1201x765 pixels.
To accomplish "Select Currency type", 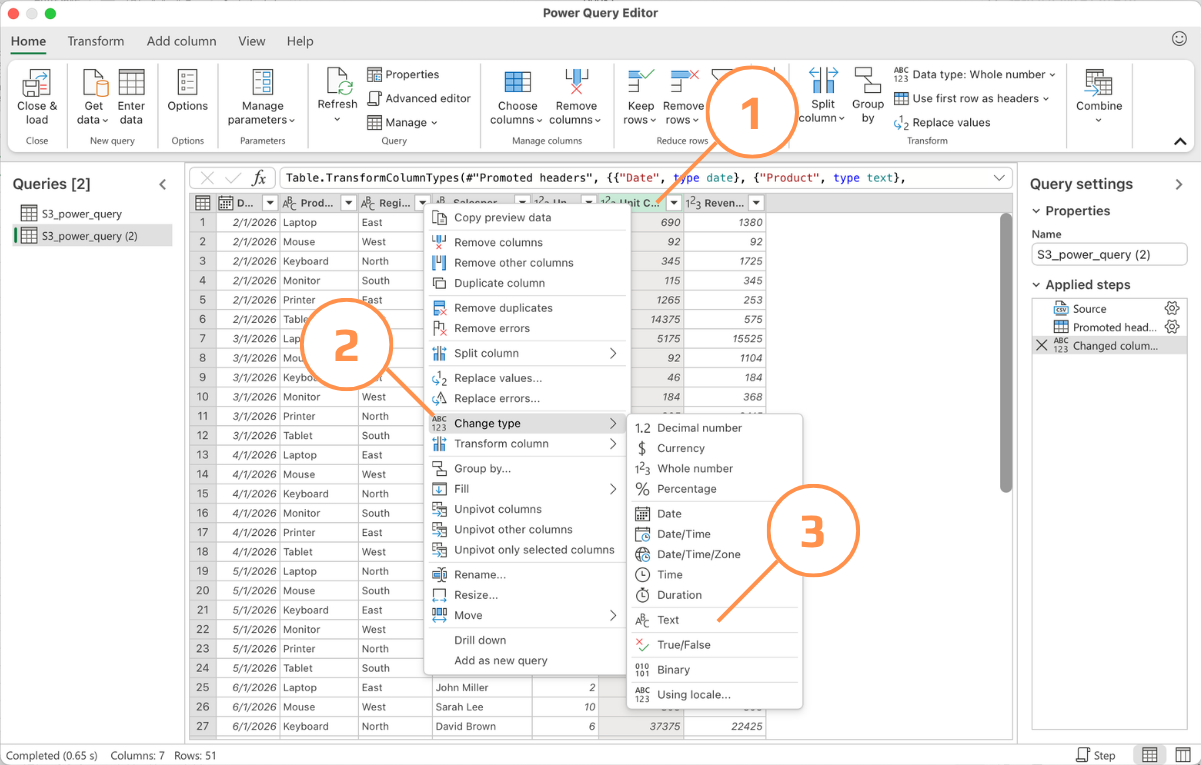I will tap(715, 448).
